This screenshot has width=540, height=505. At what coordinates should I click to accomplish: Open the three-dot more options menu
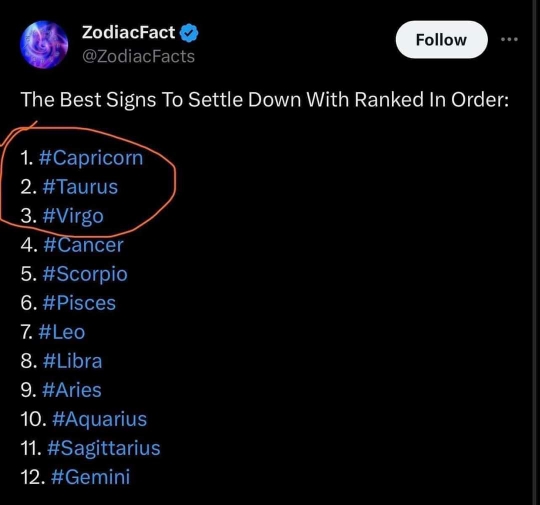tap(509, 40)
